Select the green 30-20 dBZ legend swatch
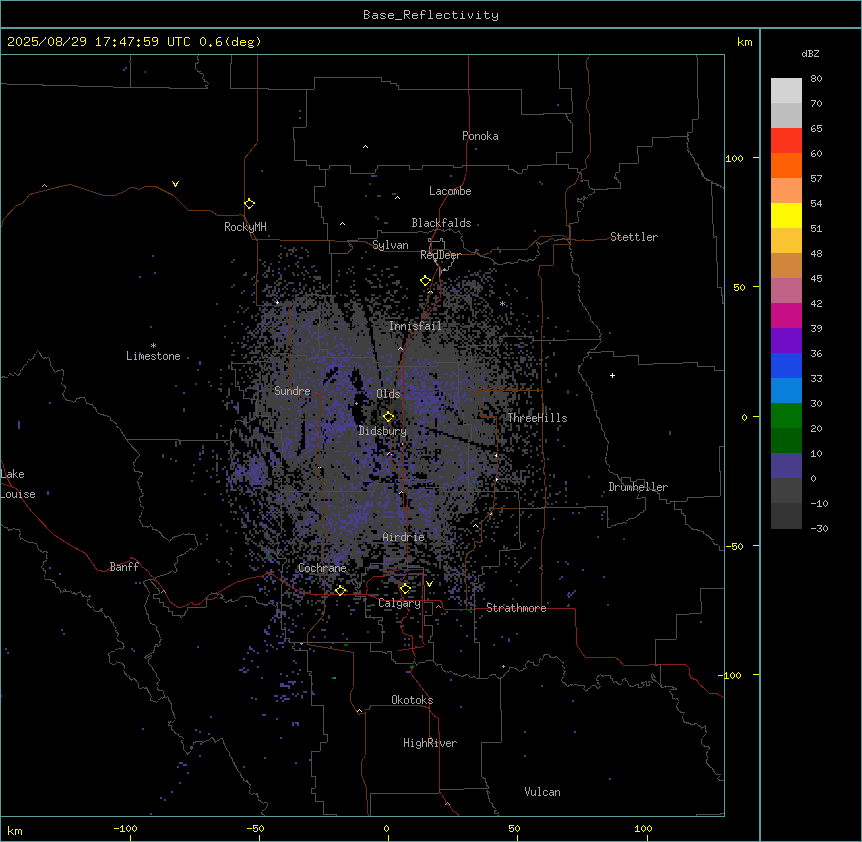Image resolution: width=862 pixels, height=842 pixels. click(786, 416)
